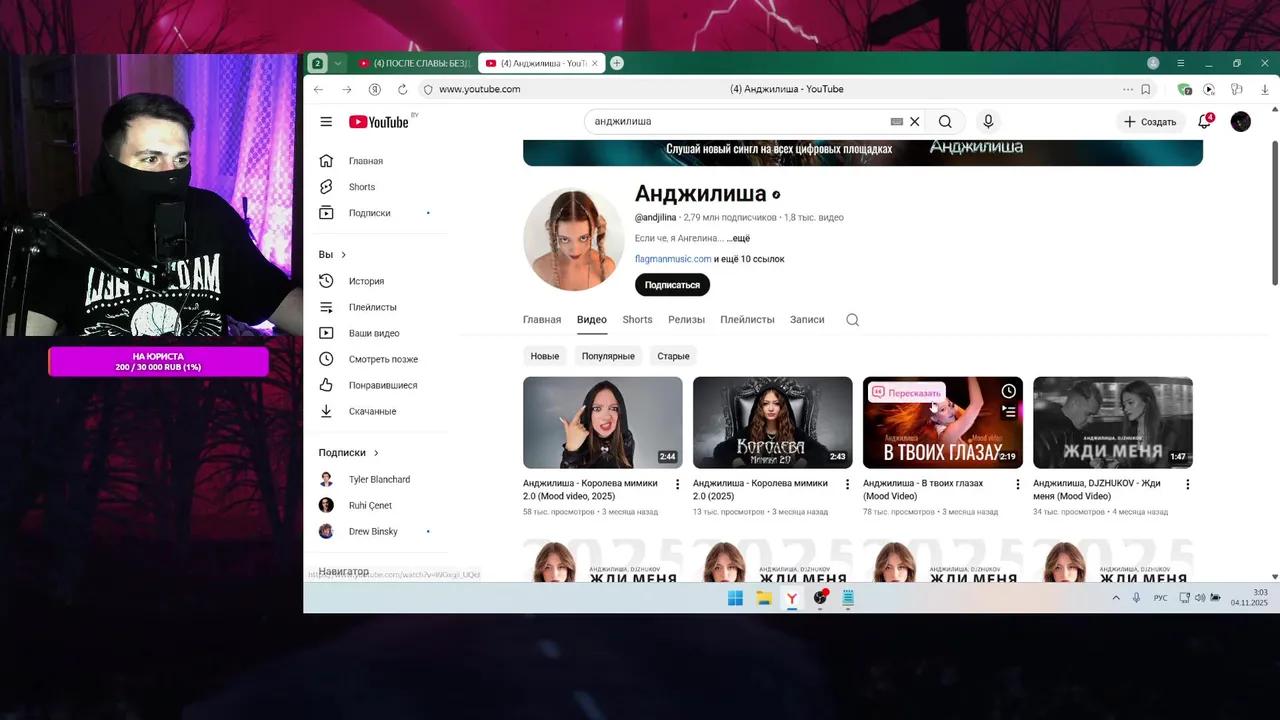1280x720 pixels.
Task: Open the flagmanmusic.com link
Action: [673, 259]
